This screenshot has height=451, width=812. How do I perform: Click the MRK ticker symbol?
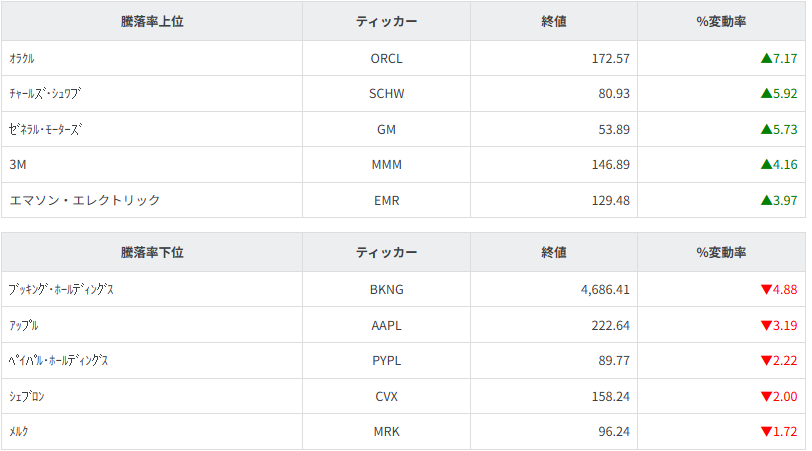pos(386,432)
